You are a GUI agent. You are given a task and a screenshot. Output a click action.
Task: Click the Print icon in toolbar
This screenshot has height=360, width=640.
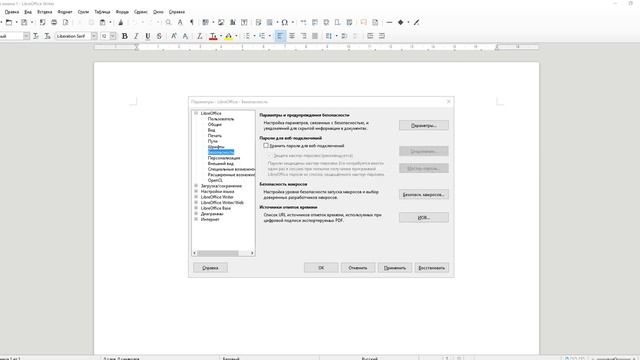coord(54,22)
